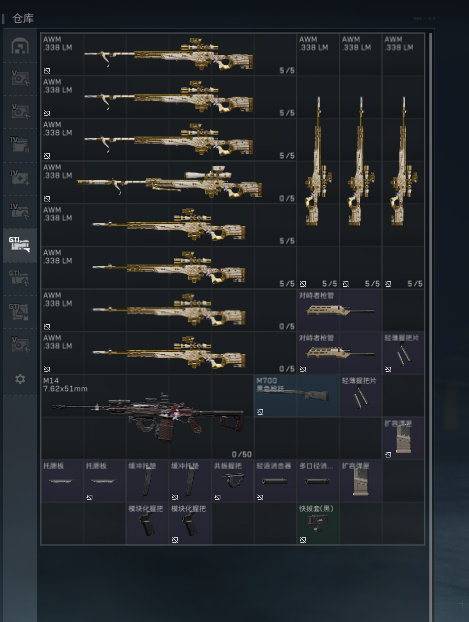This screenshot has width=469, height=622.
Task: Select the AWM with large white scope
Action: [x=169, y=182]
